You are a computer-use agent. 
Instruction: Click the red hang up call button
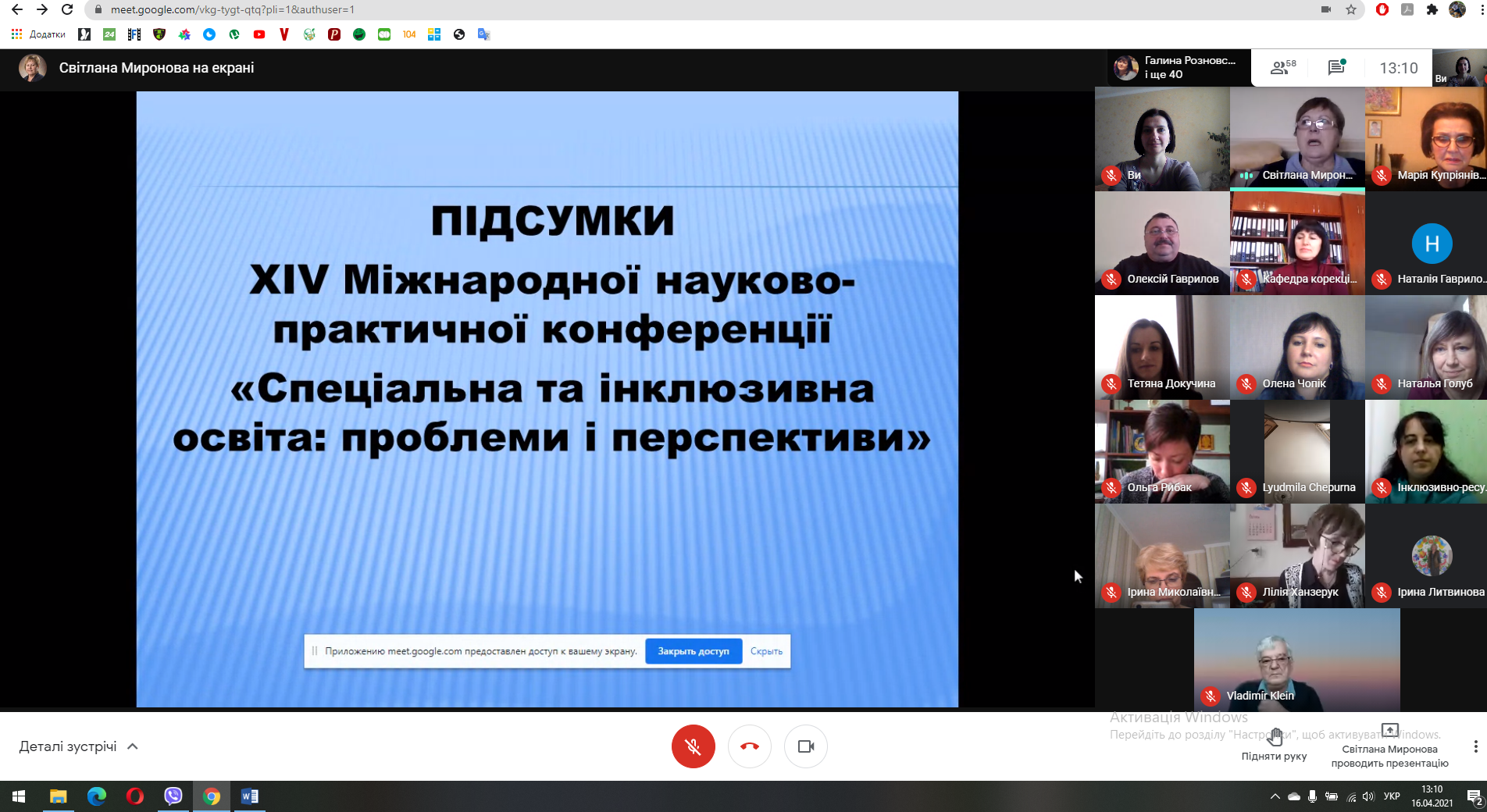[749, 746]
